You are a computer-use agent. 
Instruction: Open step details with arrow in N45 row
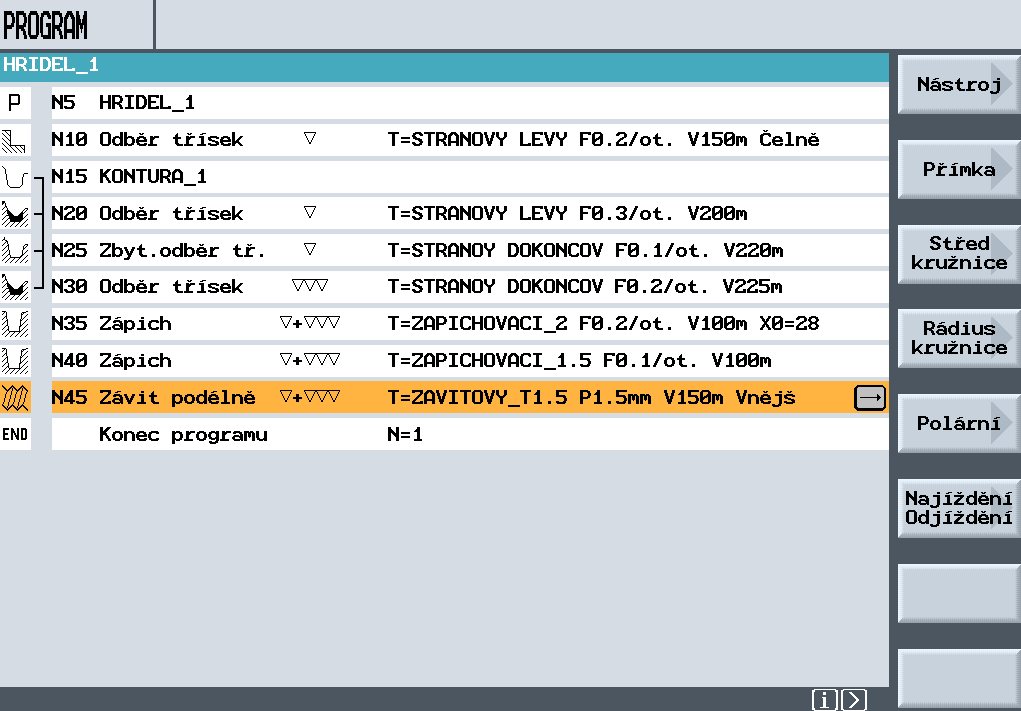coord(870,397)
